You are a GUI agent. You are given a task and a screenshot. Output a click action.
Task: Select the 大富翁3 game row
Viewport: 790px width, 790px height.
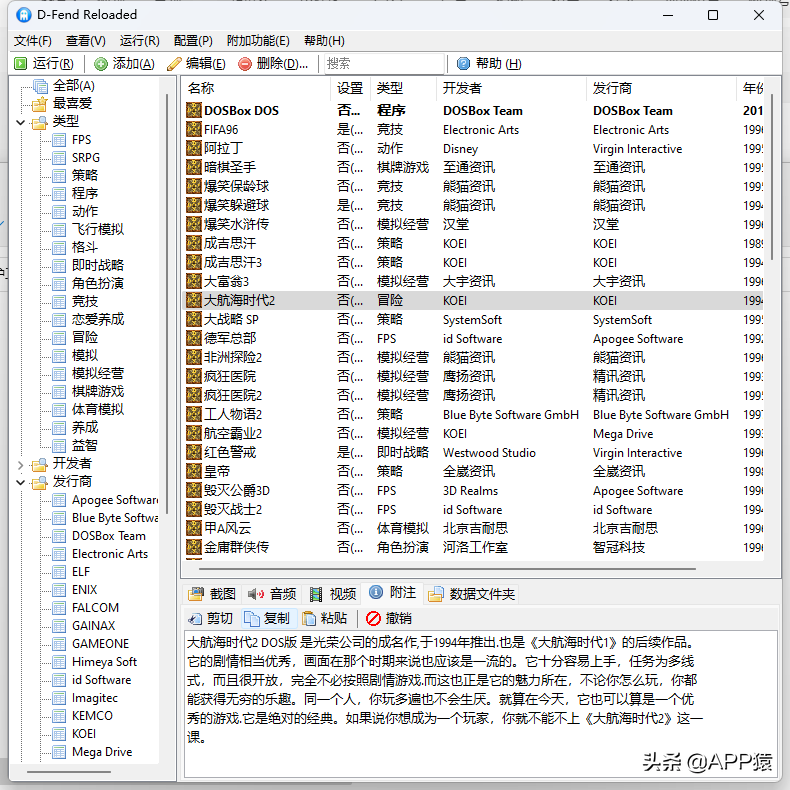click(473, 281)
